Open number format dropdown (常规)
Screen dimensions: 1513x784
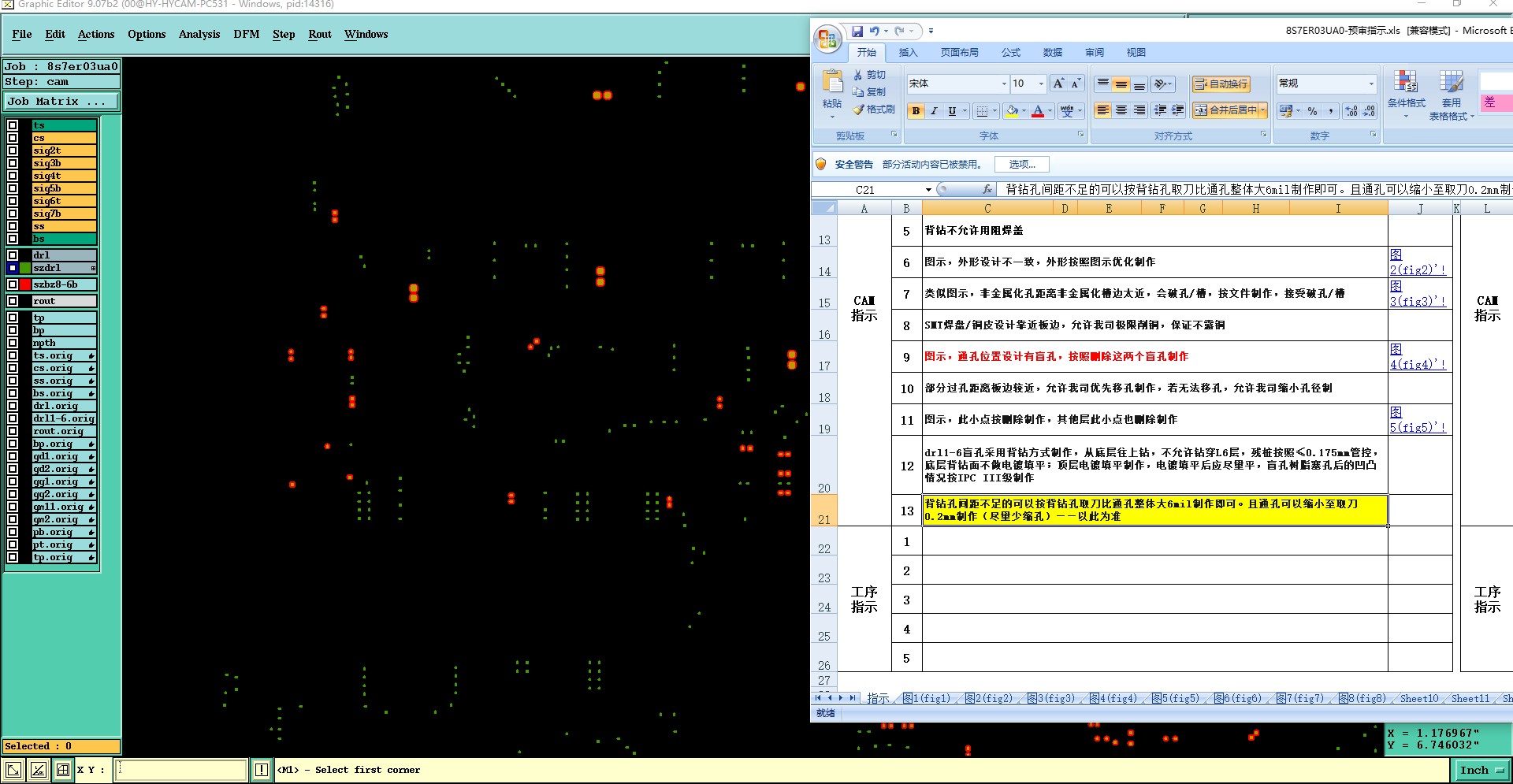[x=1371, y=84]
